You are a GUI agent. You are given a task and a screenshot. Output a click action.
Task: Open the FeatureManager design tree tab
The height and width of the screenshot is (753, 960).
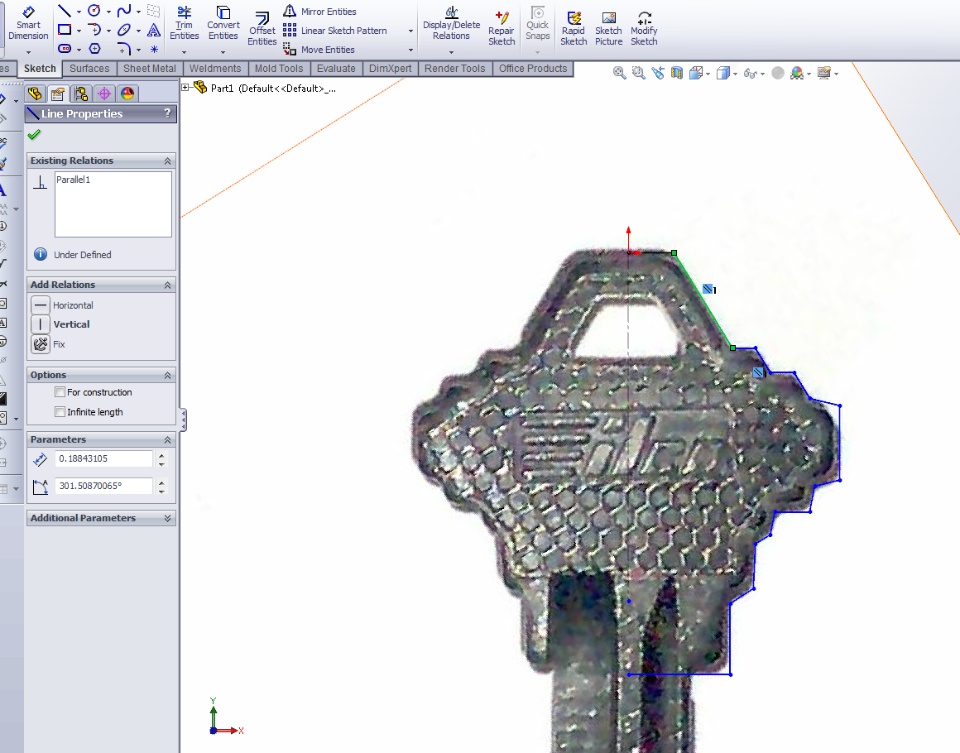click(x=35, y=94)
